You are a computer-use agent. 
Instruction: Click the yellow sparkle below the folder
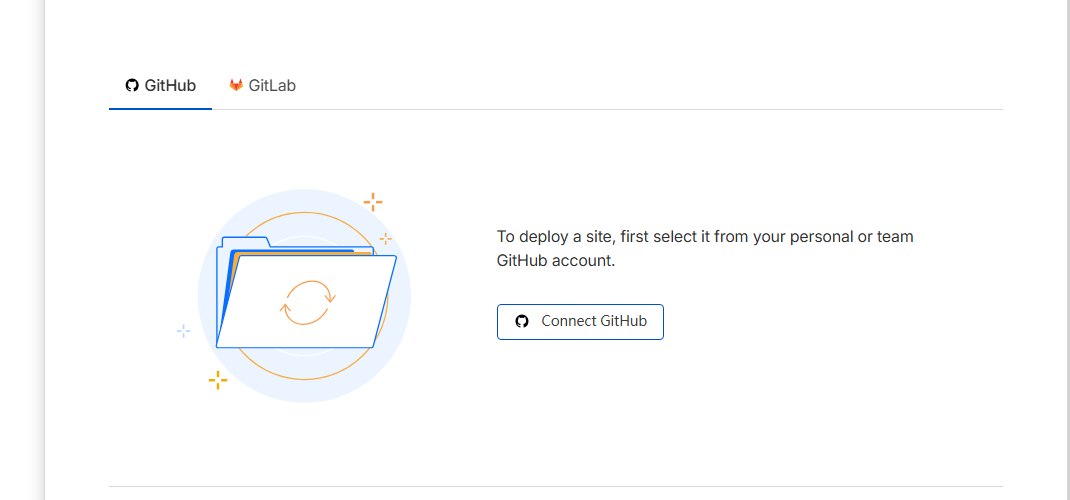[218, 381]
